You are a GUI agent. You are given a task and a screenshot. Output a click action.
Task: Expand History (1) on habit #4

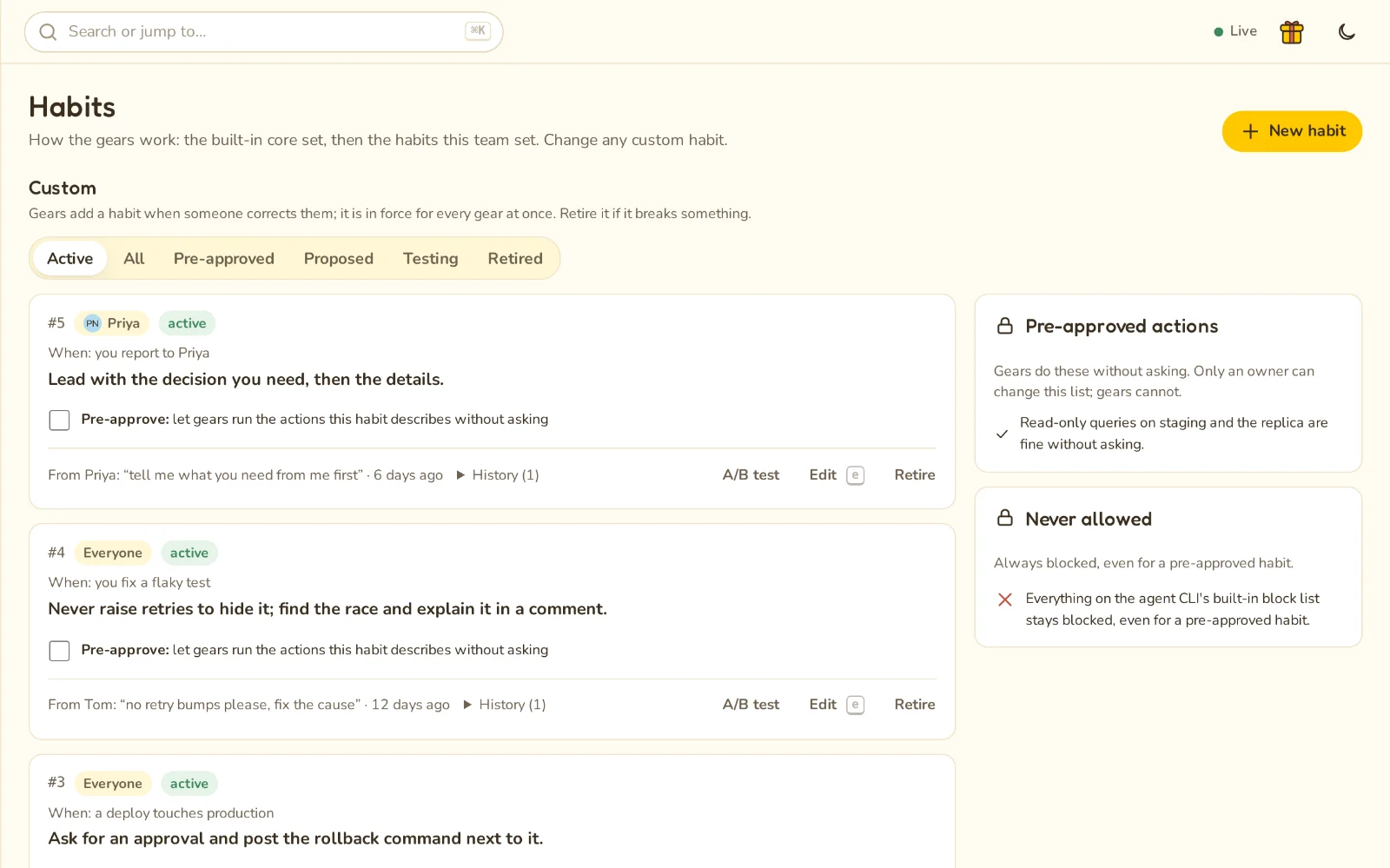pos(505,705)
